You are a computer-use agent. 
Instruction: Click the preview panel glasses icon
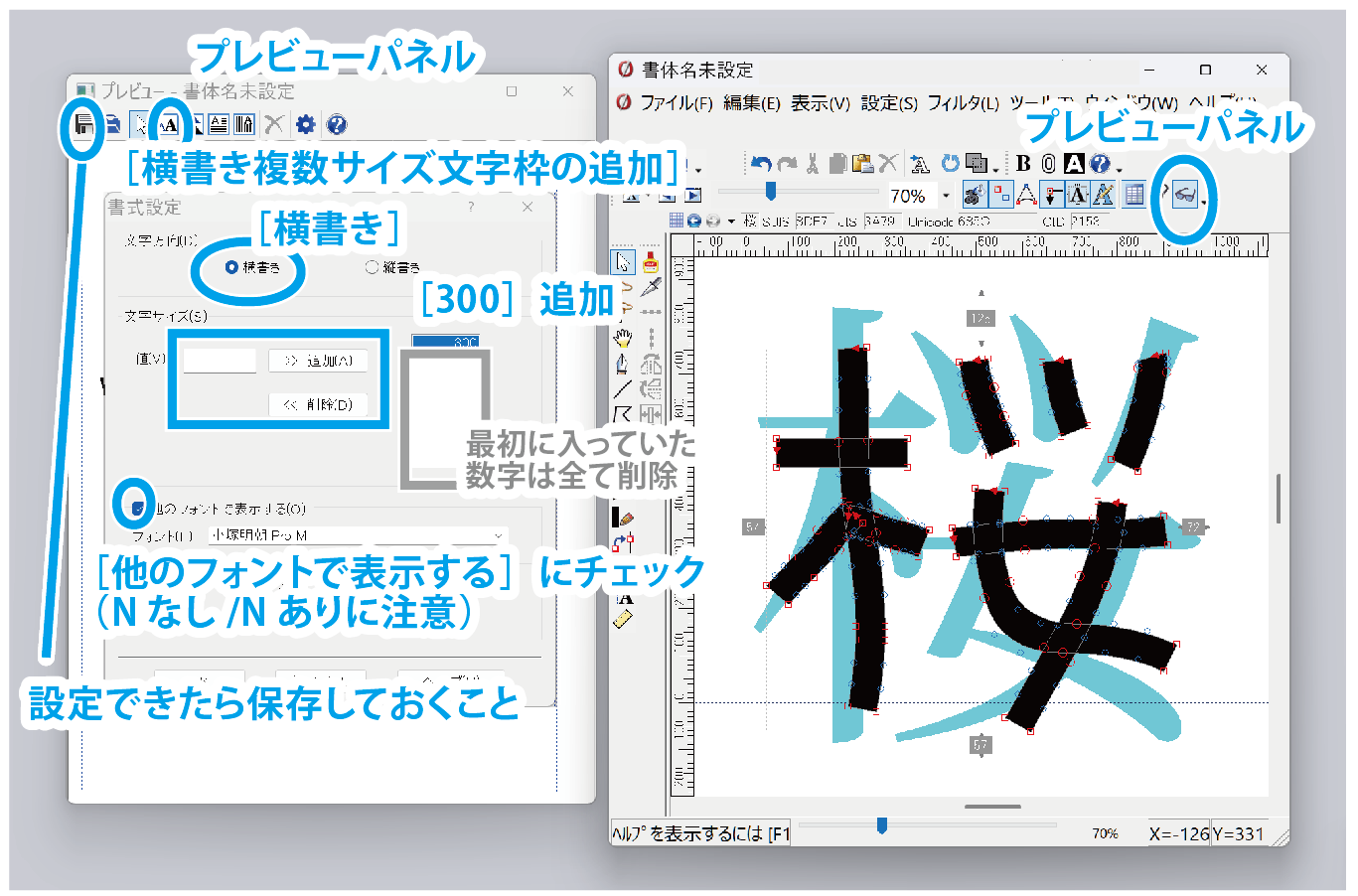tap(1184, 196)
